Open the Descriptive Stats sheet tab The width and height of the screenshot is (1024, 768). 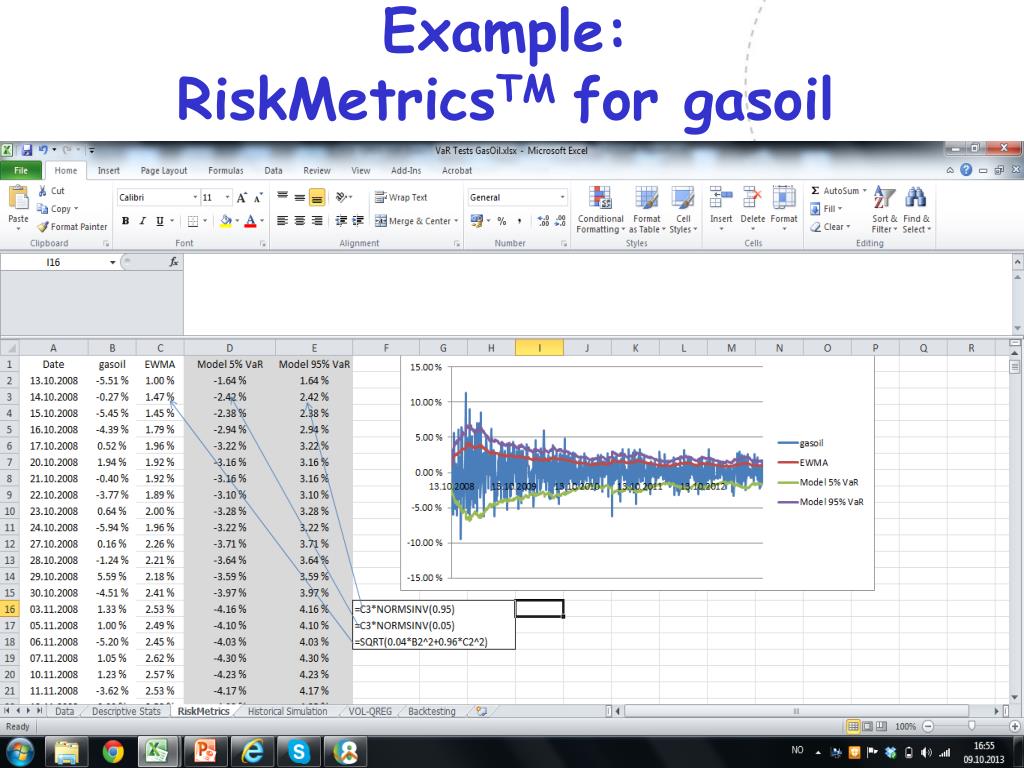[126, 711]
